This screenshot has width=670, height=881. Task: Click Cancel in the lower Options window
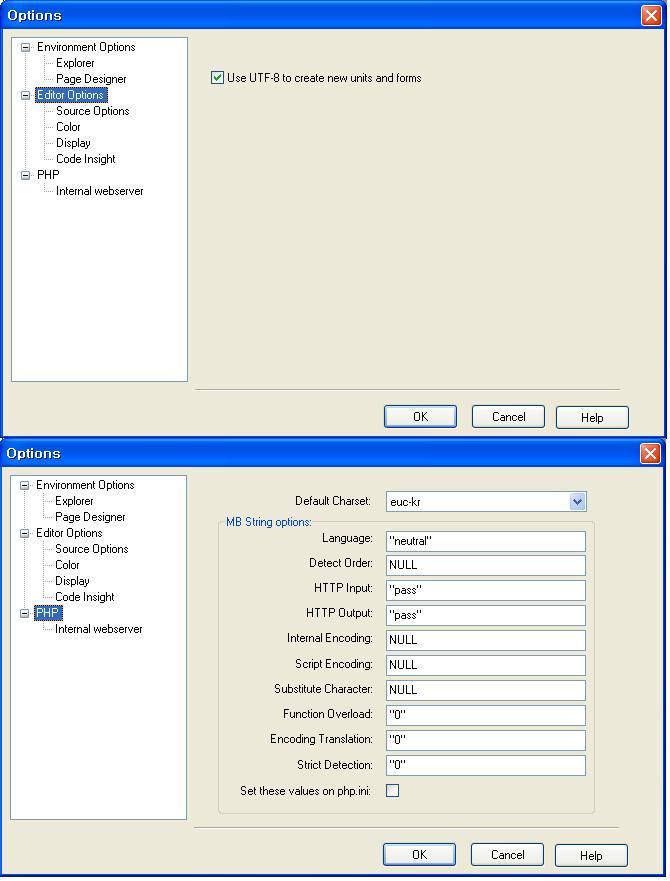507,855
